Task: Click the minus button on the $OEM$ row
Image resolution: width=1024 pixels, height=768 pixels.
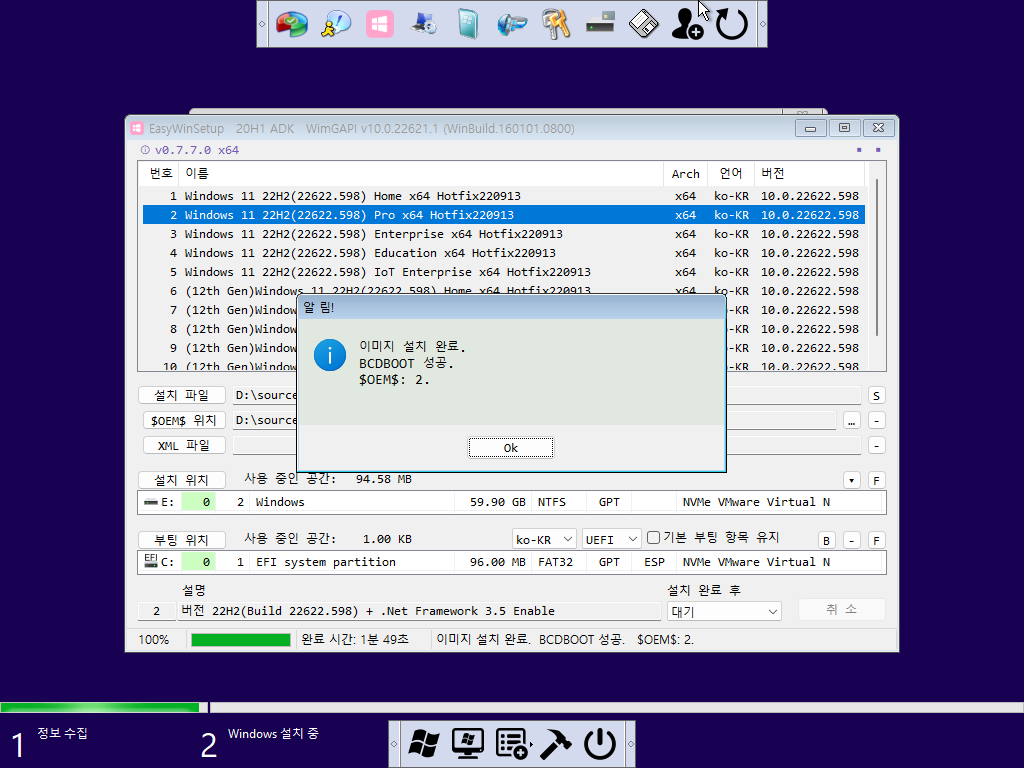Action: coord(876,421)
